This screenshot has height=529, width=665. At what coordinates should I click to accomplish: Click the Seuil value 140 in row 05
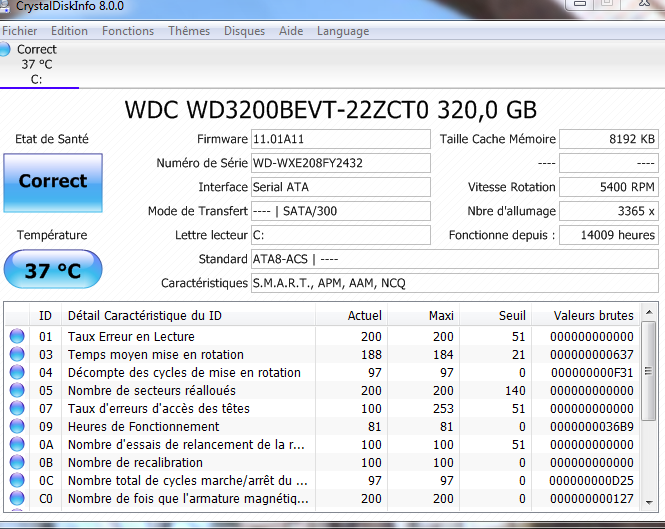[x=515, y=390]
